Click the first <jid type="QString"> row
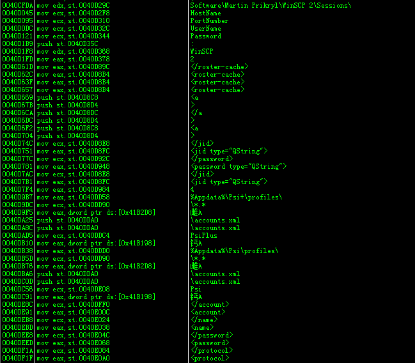 click(208, 151)
